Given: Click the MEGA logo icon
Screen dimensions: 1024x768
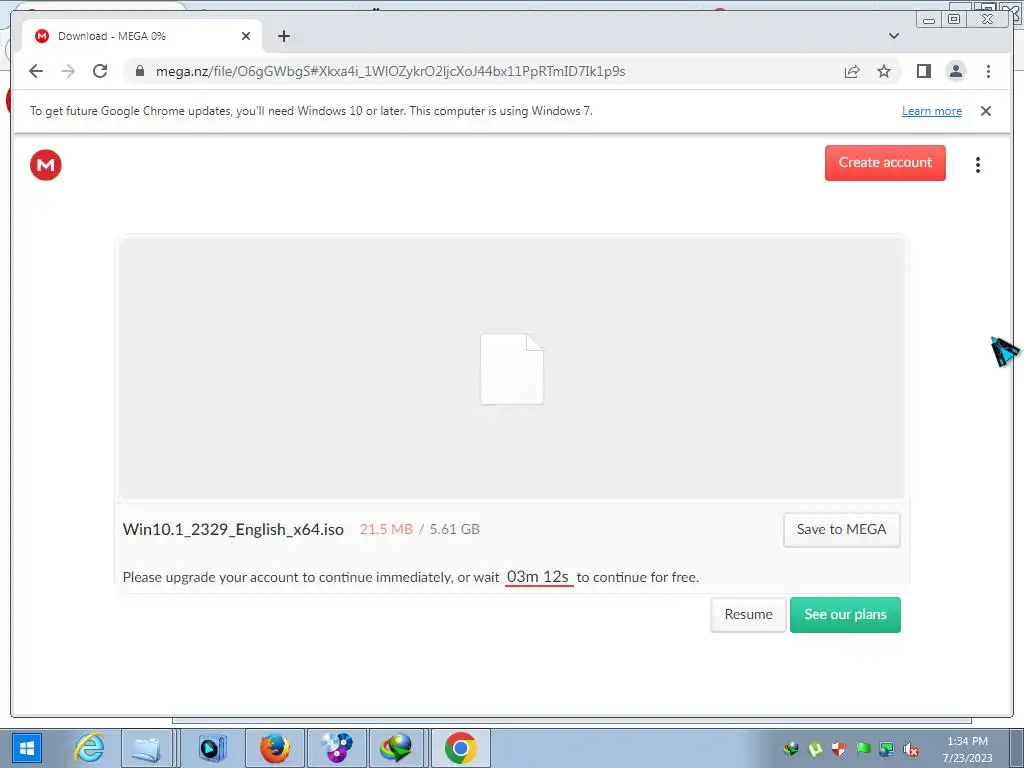Looking at the screenshot, I should pos(46,165).
